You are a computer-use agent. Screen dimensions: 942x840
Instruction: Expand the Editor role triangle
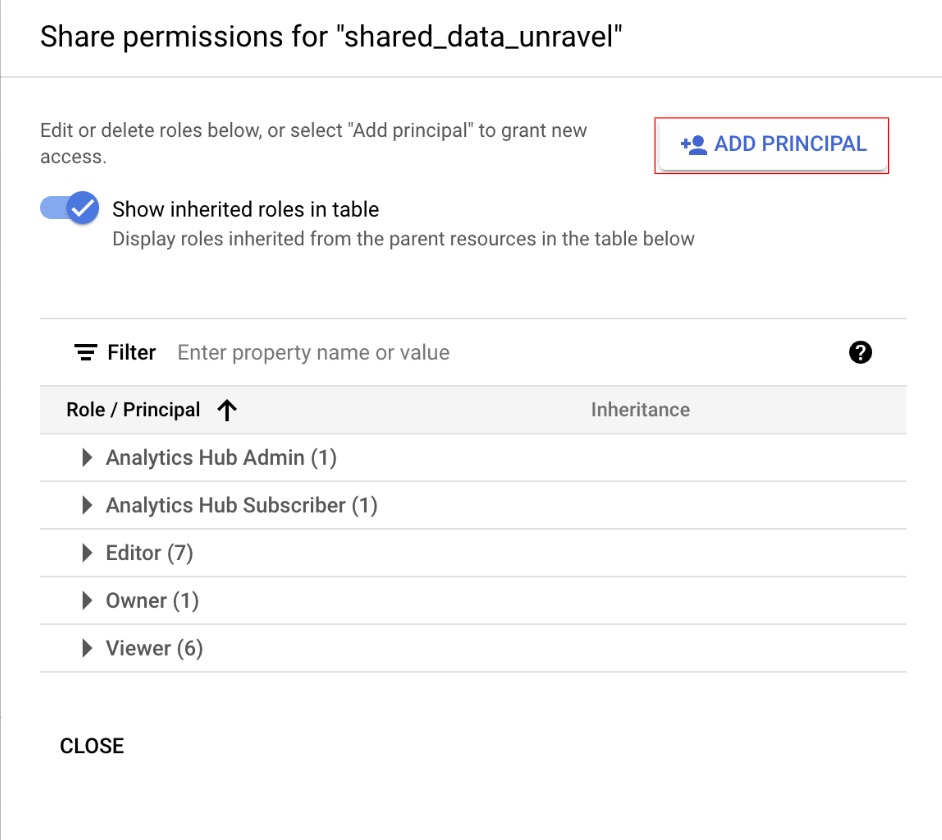87,553
